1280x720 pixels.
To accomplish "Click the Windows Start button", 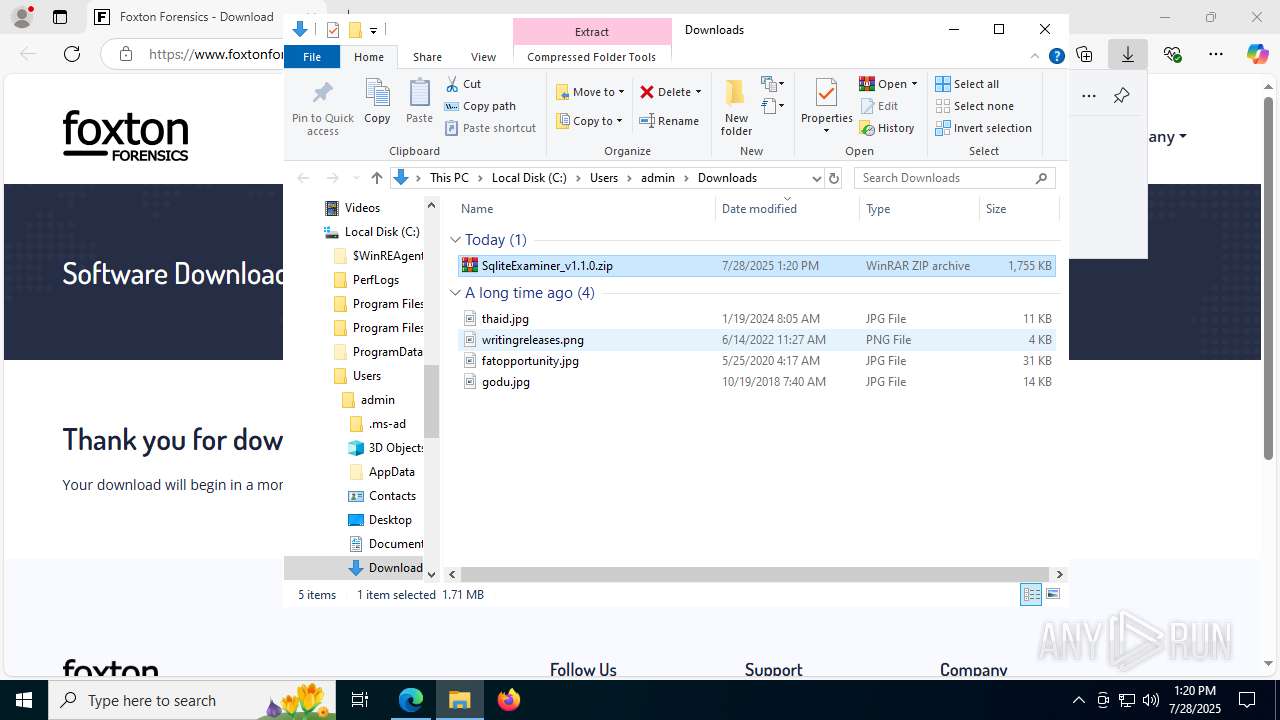I will 24,700.
